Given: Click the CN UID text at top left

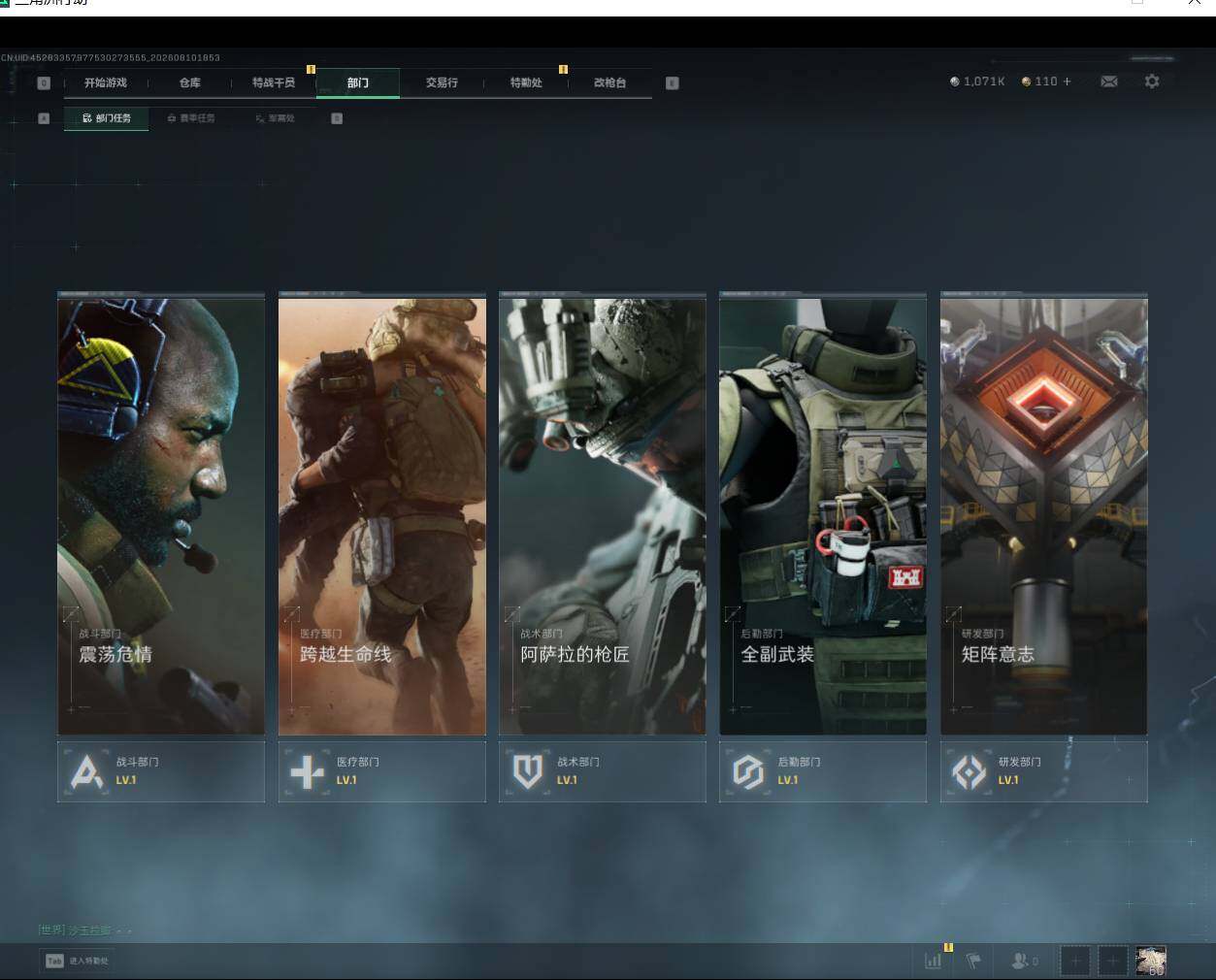Looking at the screenshot, I should 111,58.
